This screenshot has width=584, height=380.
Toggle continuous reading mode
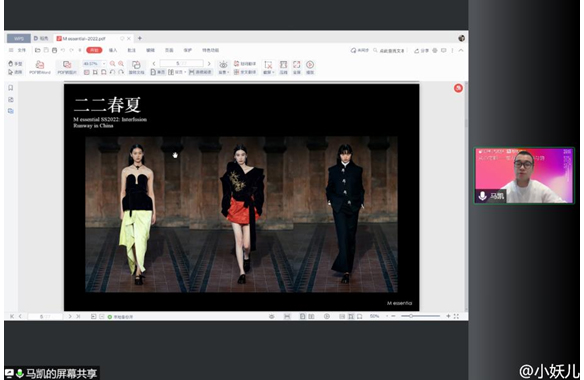pos(200,72)
